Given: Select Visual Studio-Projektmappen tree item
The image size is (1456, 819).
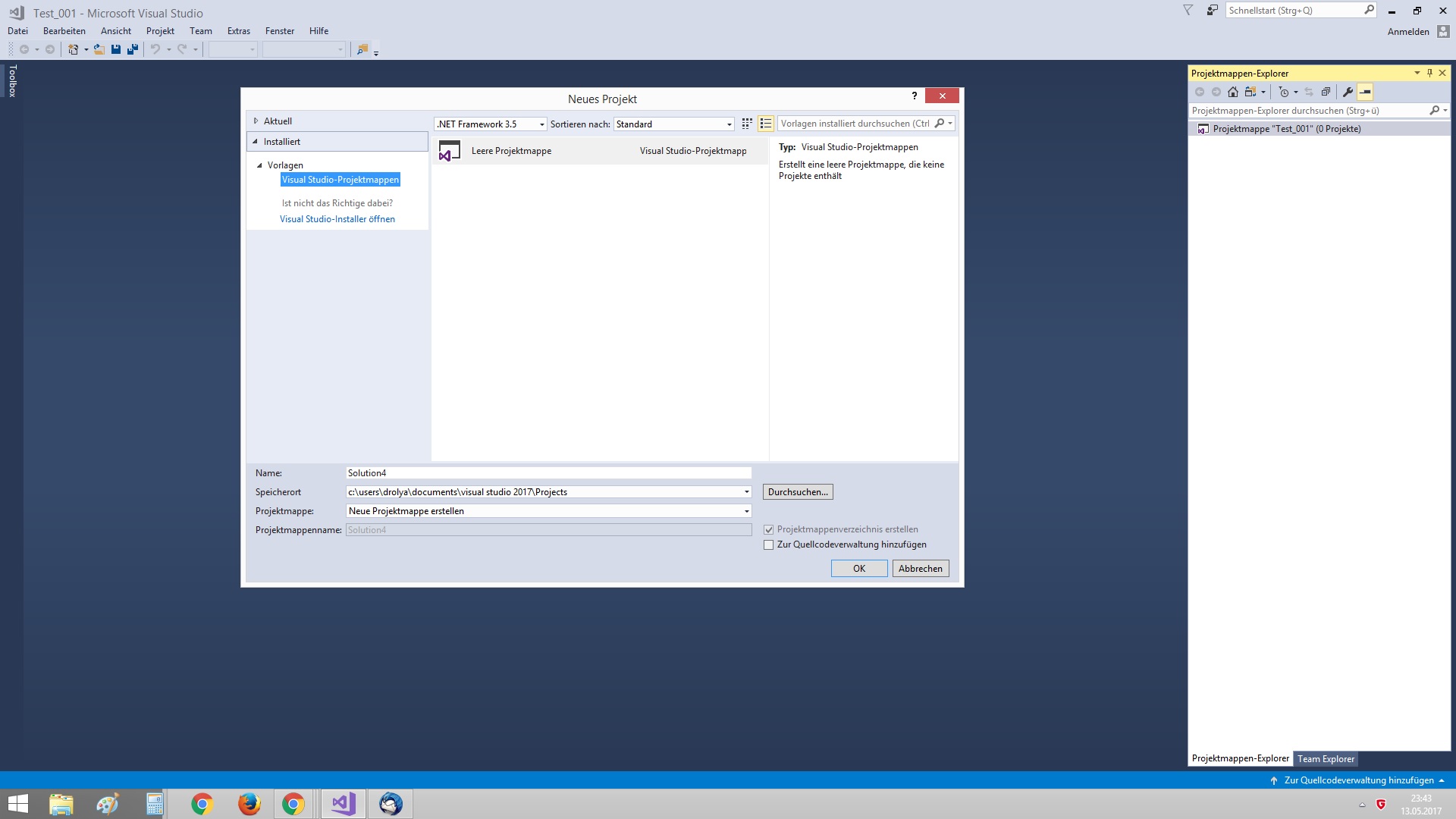Looking at the screenshot, I should pyautogui.click(x=340, y=180).
